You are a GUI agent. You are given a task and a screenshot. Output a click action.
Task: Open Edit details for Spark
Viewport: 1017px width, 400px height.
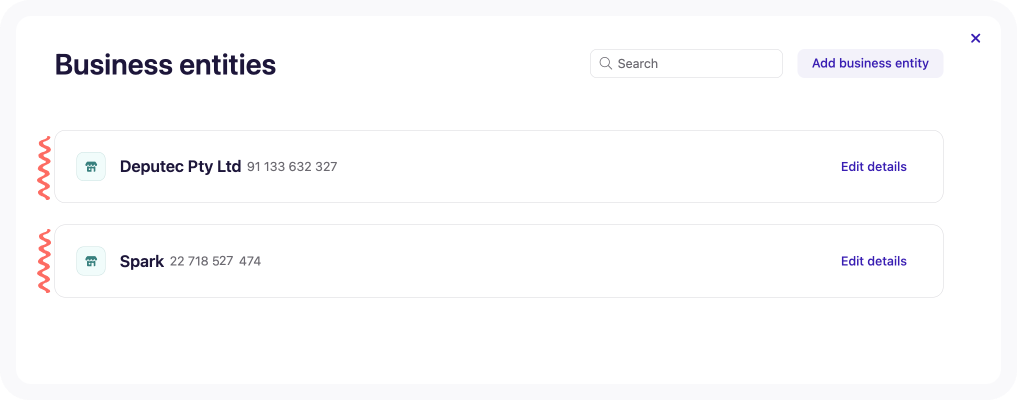[x=874, y=261]
